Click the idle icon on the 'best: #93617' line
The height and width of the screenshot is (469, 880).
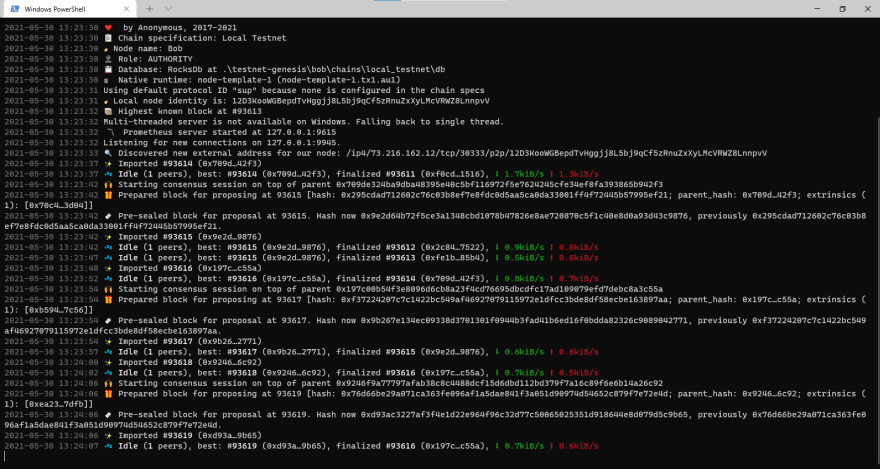pos(108,352)
